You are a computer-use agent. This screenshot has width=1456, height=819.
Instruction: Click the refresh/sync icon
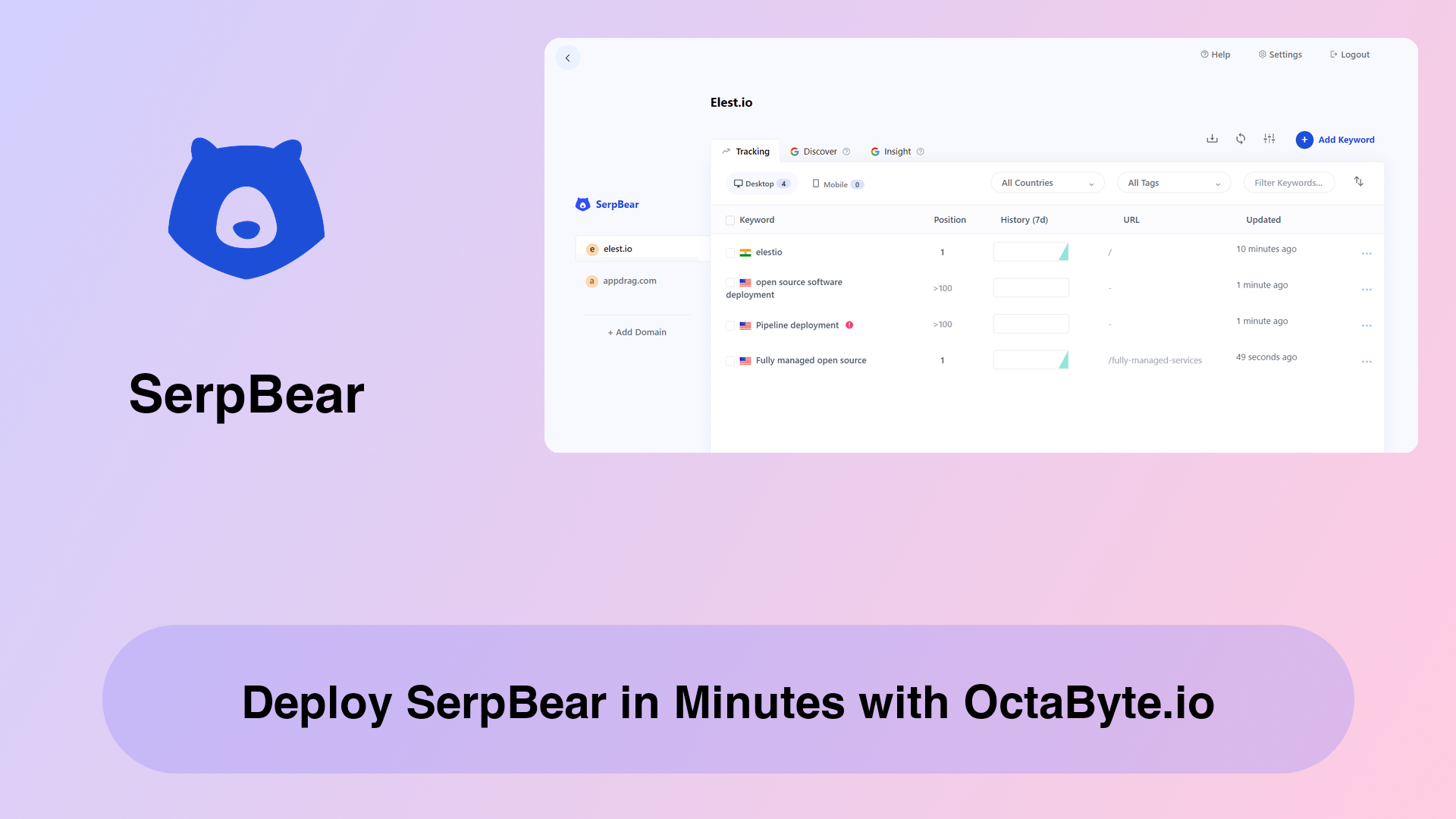tap(1240, 139)
